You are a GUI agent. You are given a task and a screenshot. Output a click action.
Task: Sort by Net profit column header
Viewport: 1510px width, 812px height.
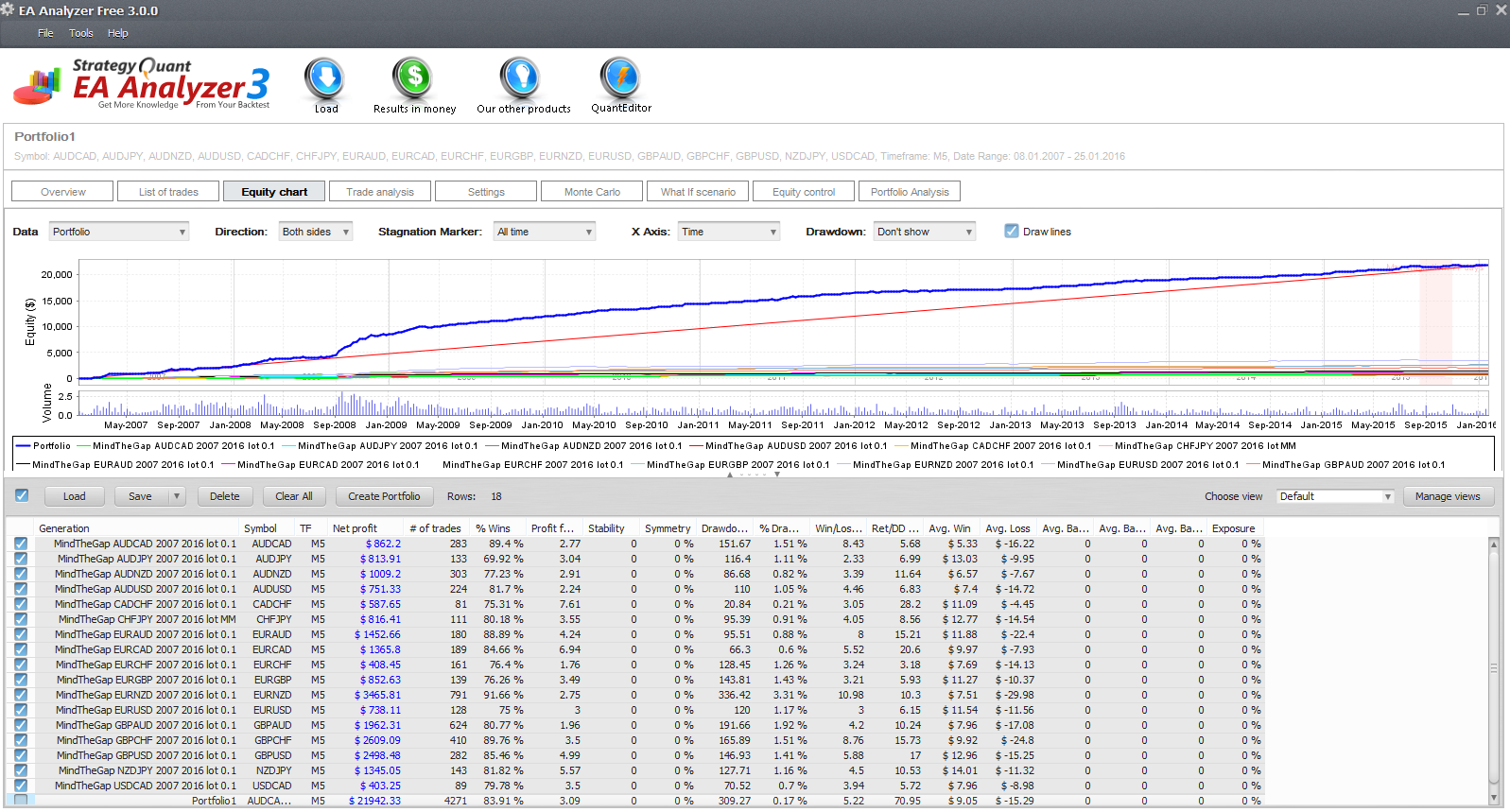355,528
